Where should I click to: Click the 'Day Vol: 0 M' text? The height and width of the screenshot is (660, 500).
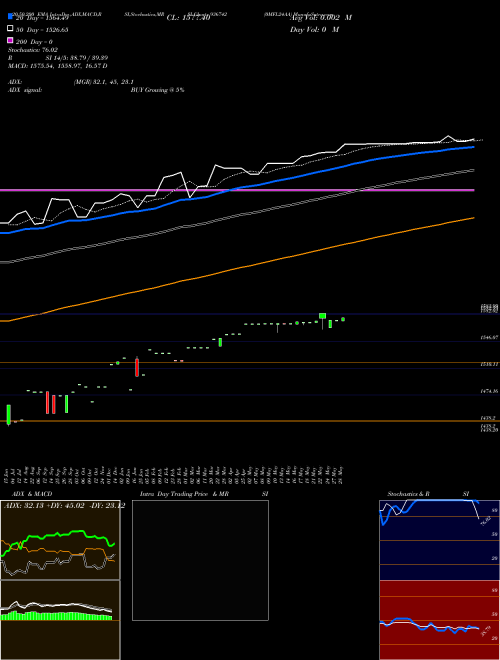[x=314, y=30]
